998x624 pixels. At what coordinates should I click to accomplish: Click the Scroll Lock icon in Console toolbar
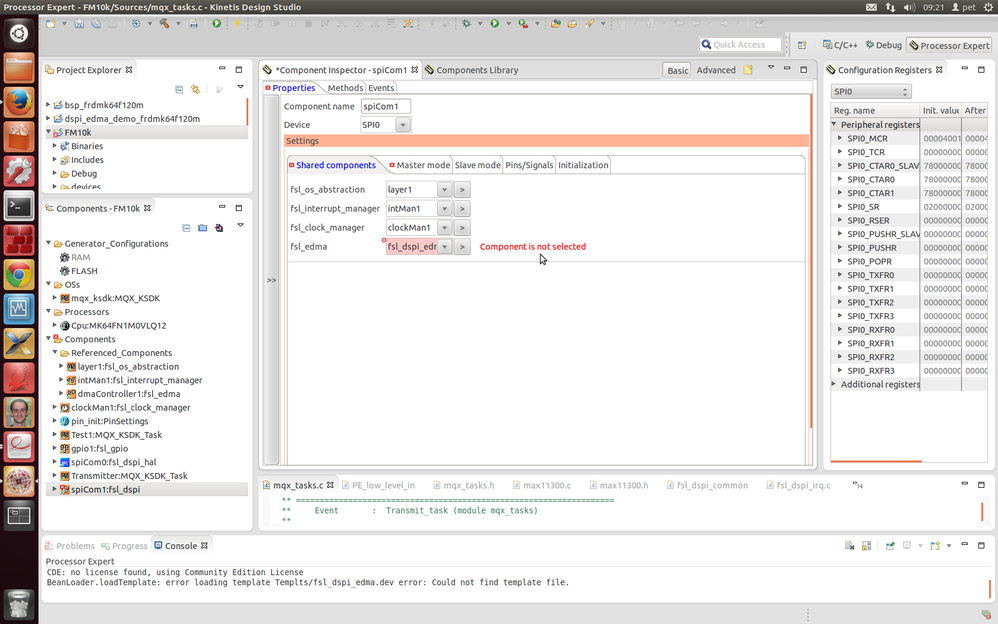coord(866,546)
